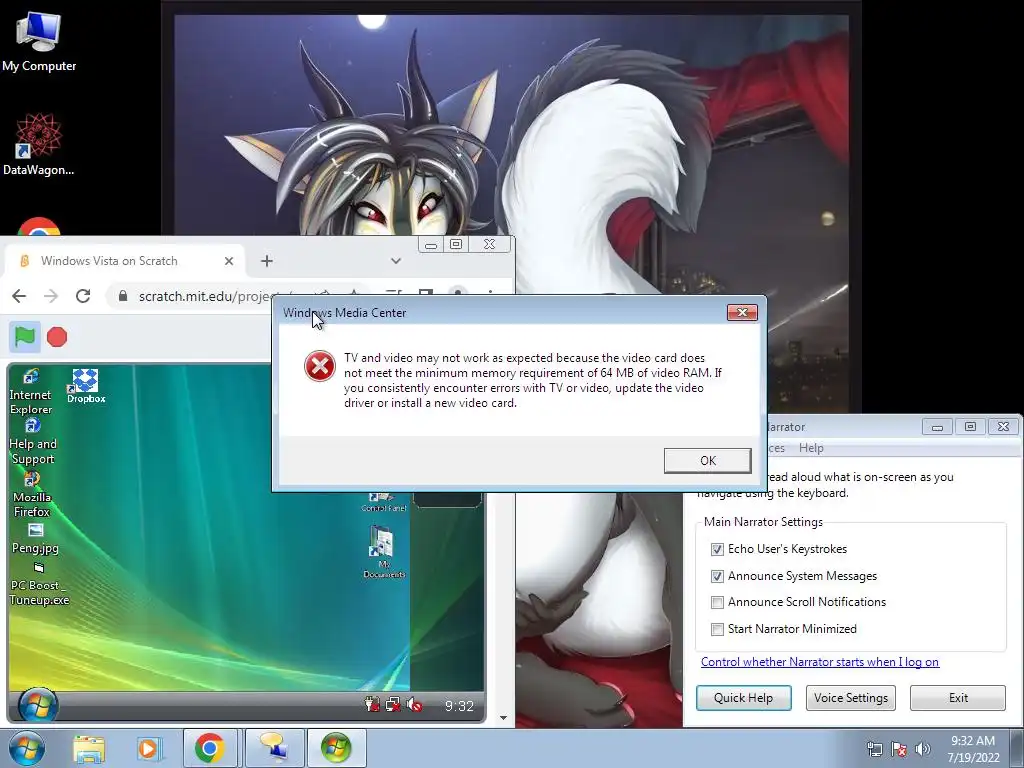Click the padlock icon in Chrome's address bar

tap(123, 296)
